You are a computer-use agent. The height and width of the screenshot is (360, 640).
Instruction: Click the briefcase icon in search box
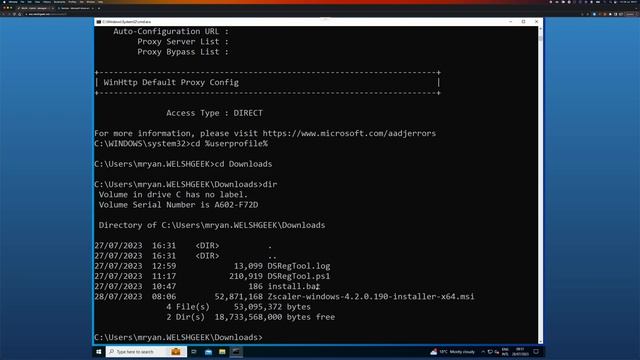tap(176, 351)
